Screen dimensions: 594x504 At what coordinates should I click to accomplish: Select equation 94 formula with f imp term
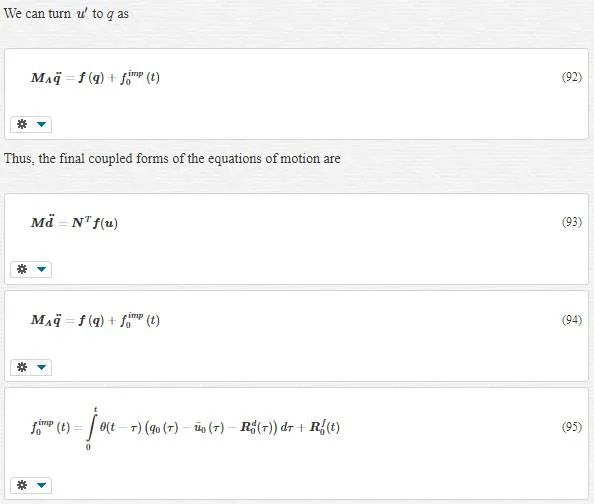pyautogui.click(x=95, y=320)
